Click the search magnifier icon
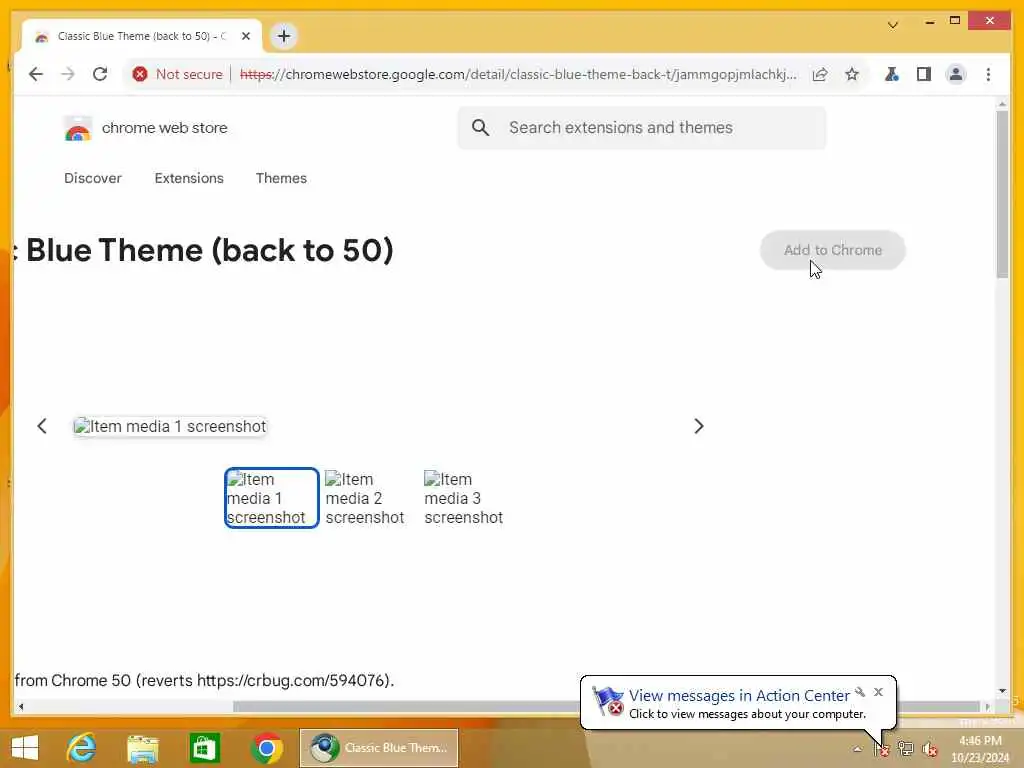1024x768 pixels. tap(481, 127)
